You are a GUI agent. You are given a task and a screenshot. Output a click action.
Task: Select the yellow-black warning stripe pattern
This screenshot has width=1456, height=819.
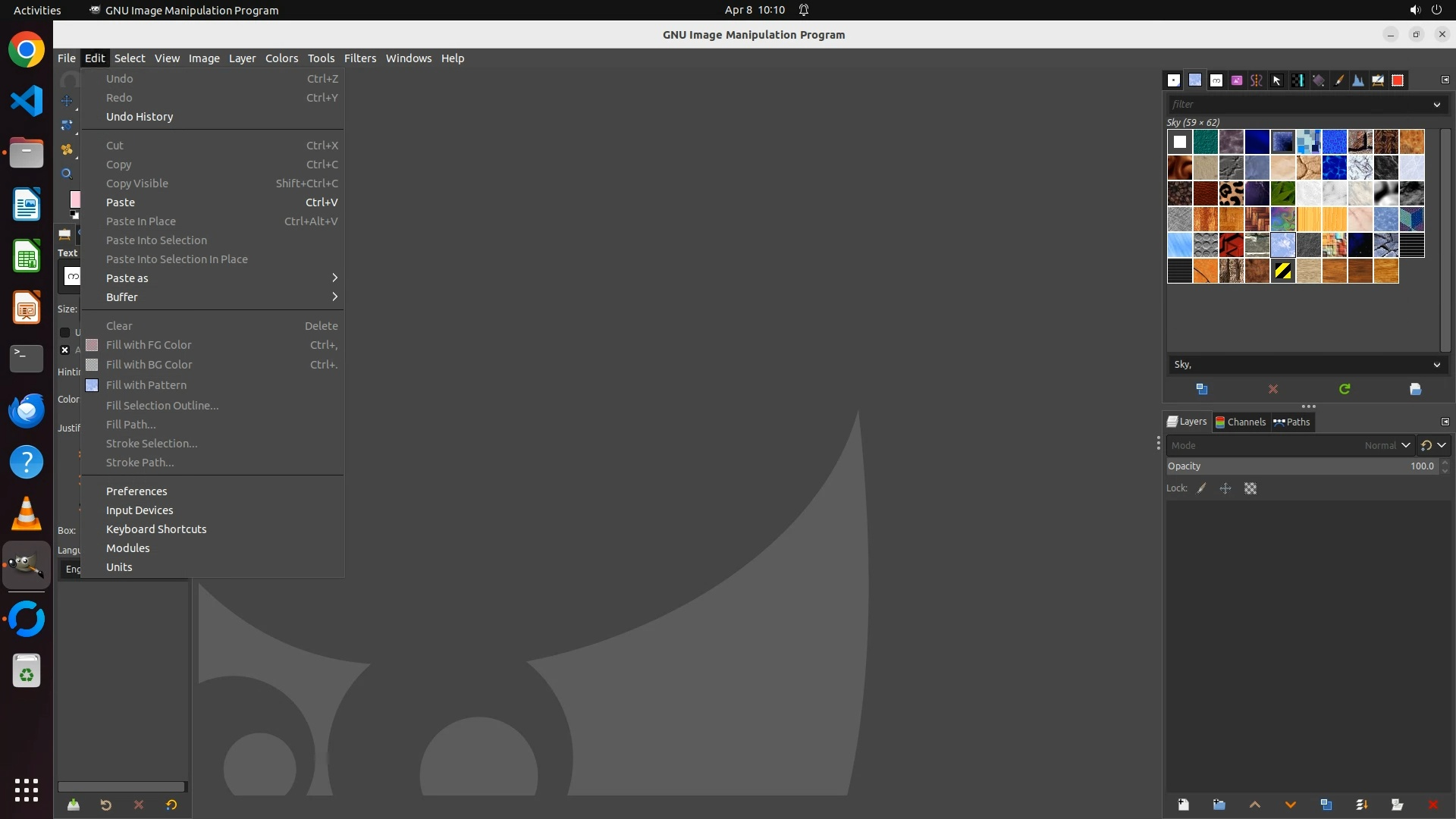(x=1283, y=271)
